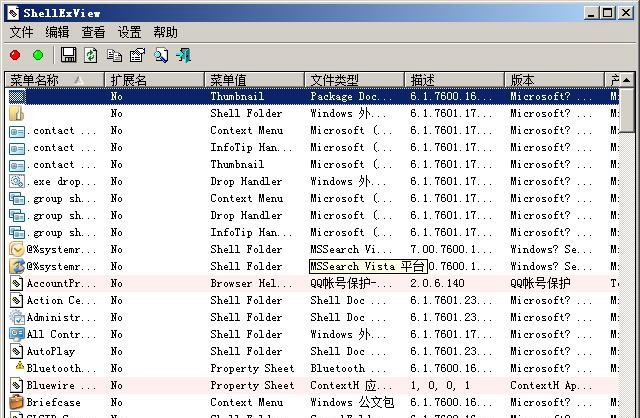Open the 文件 menu
This screenshot has width=640, height=418.
(21, 32)
